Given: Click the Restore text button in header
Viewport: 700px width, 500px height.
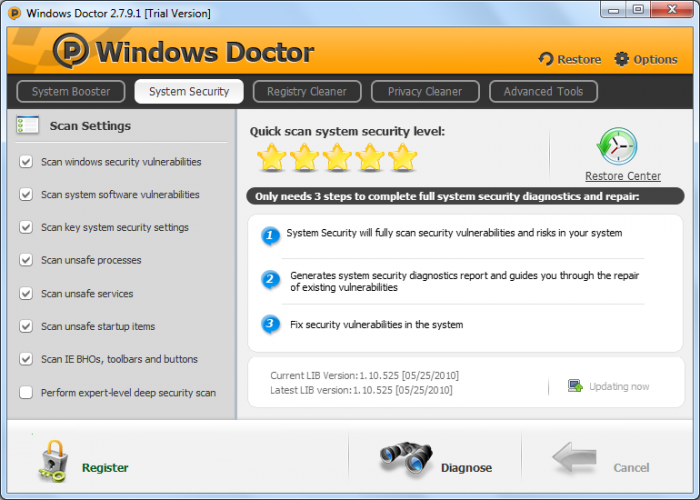Looking at the screenshot, I should tap(579, 59).
